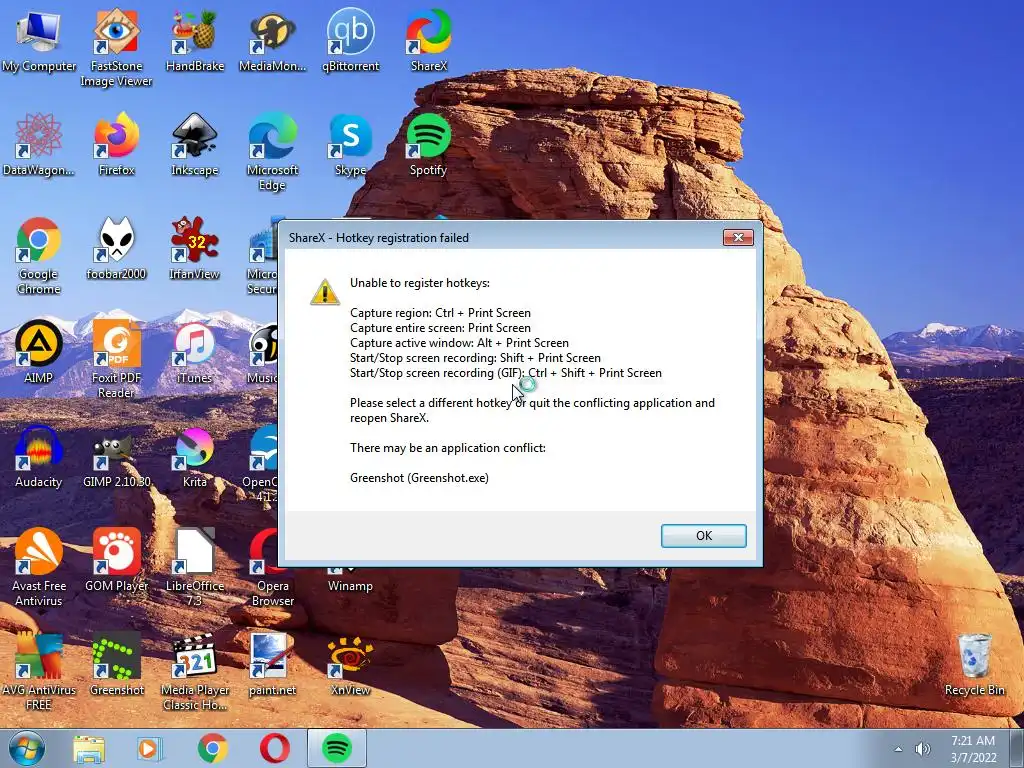Click the warning icon in the dialog
Screen dimensions: 1024x768
[x=325, y=292]
